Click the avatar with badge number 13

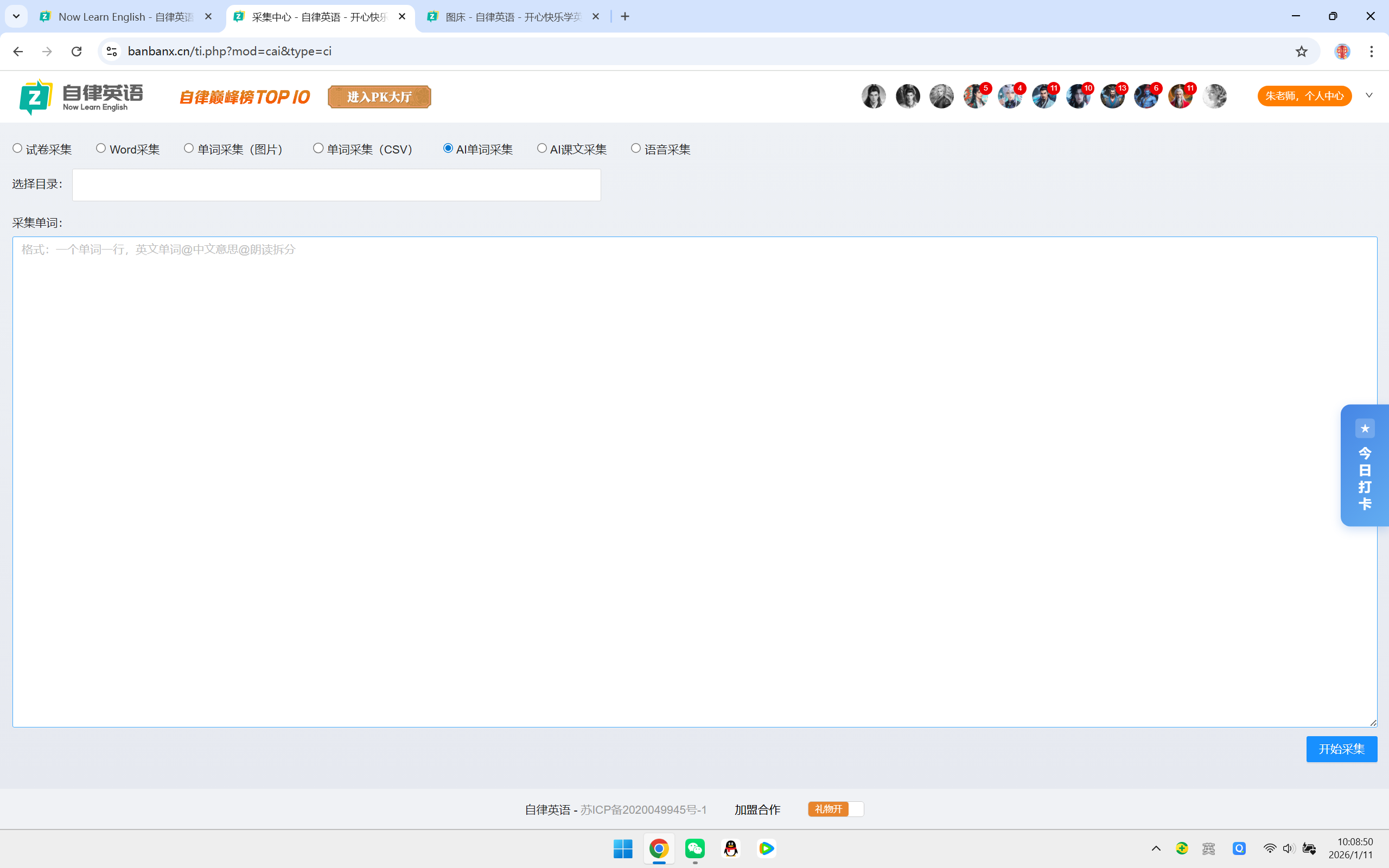coord(1112,97)
